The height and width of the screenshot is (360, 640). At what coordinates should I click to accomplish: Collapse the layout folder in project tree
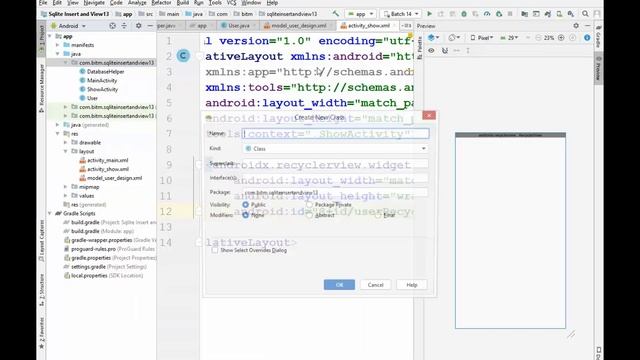click(x=65, y=151)
